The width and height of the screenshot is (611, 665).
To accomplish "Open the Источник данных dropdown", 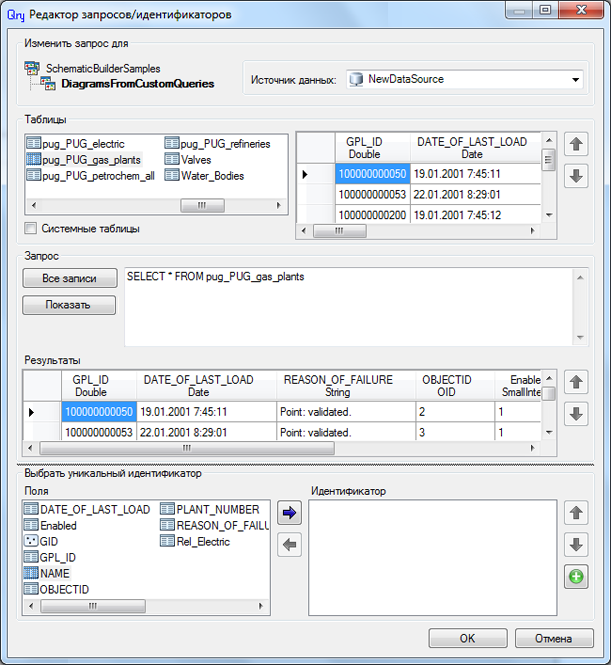I will [575, 79].
